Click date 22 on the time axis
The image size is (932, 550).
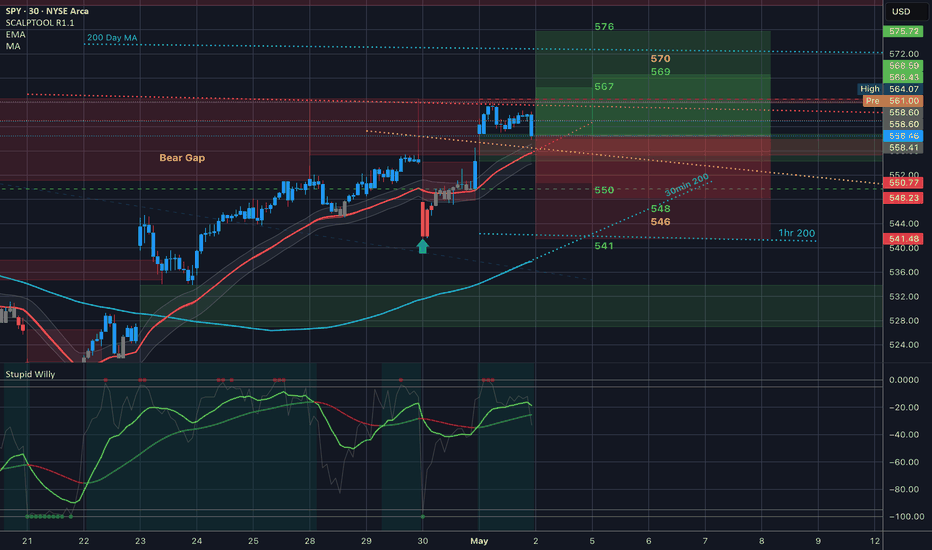point(83,541)
